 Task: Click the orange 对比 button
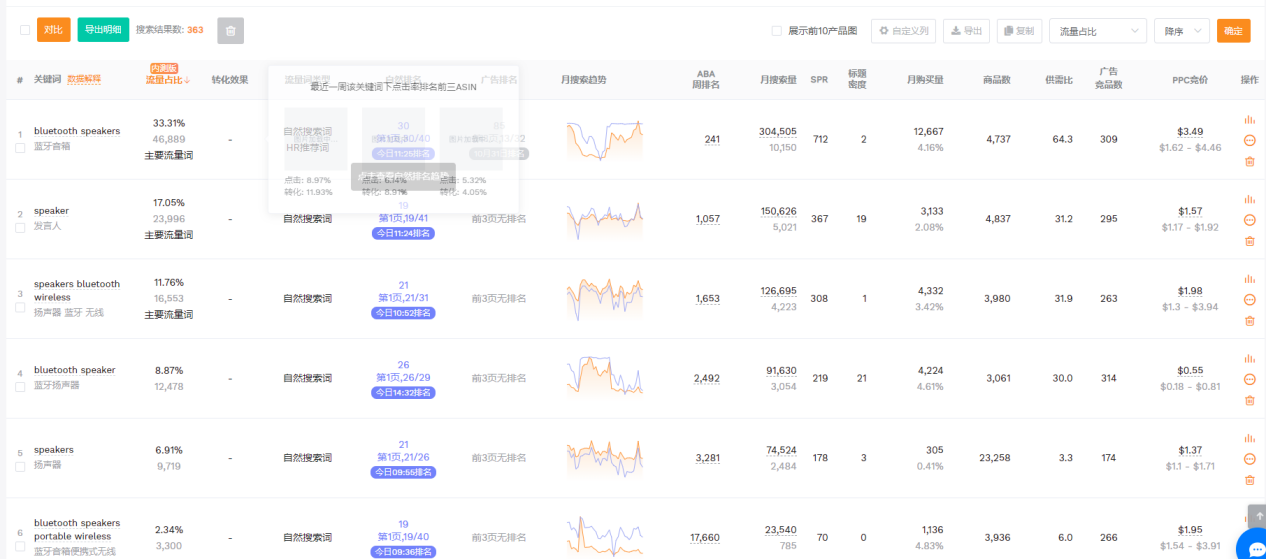click(x=53, y=30)
